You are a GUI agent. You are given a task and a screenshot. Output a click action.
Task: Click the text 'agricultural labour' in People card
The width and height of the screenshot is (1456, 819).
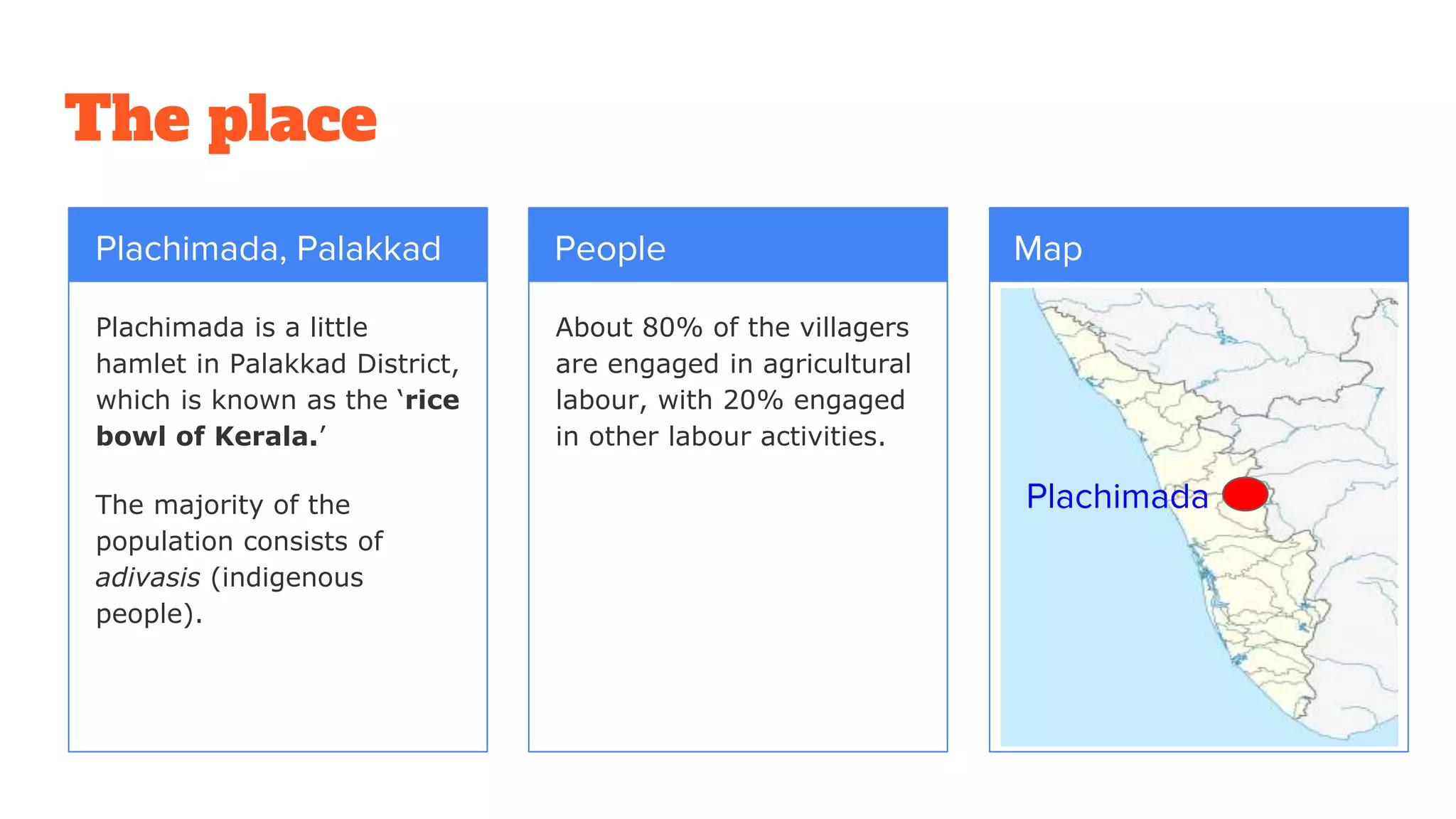(x=733, y=382)
